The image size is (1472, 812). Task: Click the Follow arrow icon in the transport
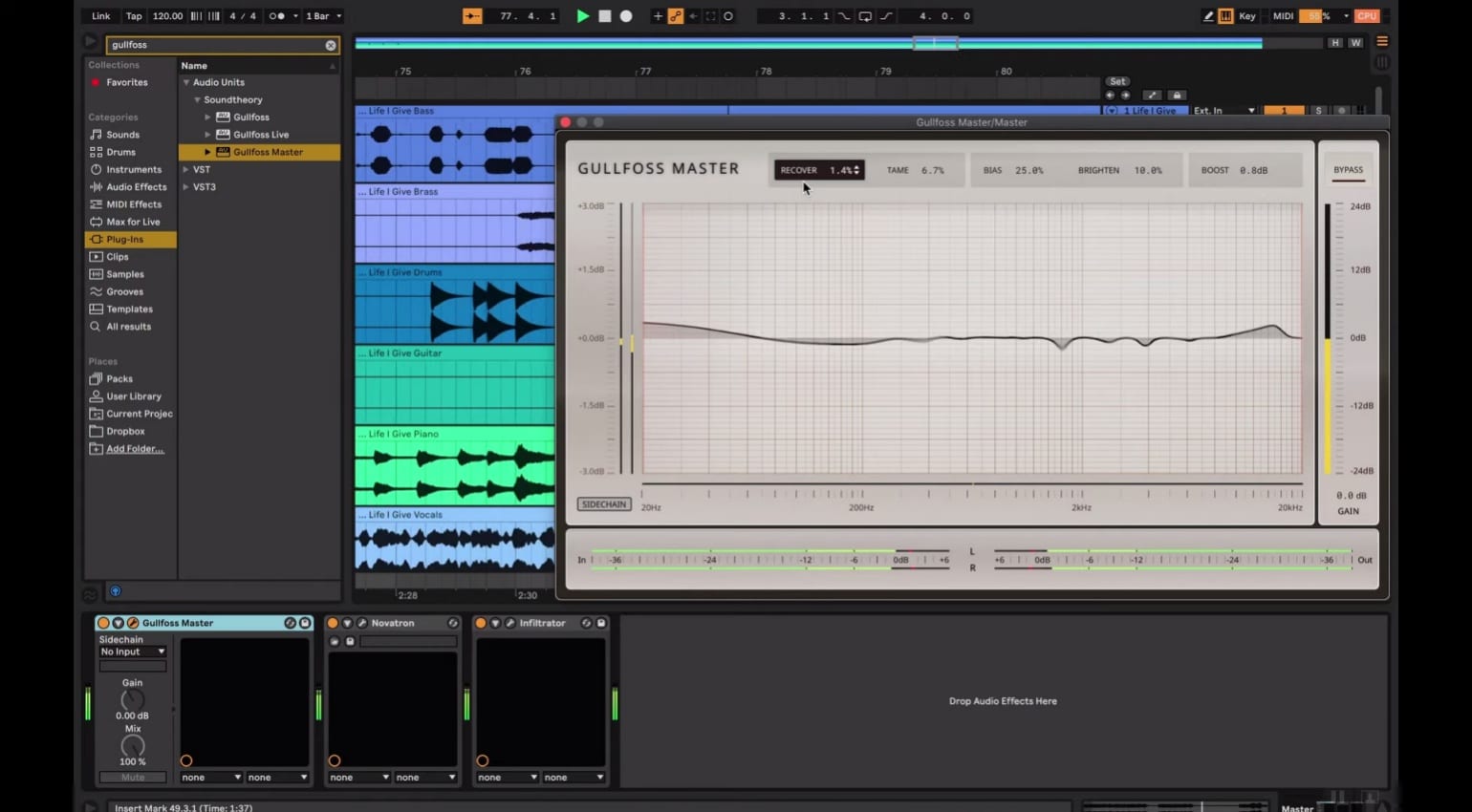(693, 15)
